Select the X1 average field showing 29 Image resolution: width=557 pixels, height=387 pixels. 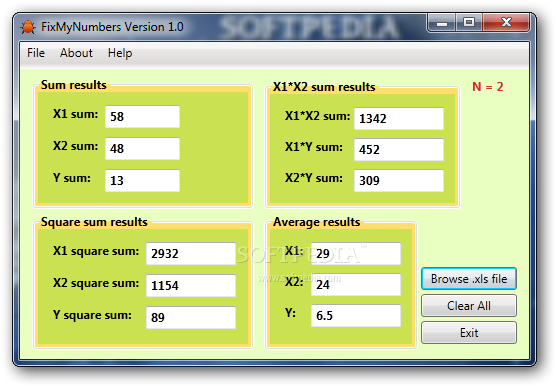coord(356,254)
